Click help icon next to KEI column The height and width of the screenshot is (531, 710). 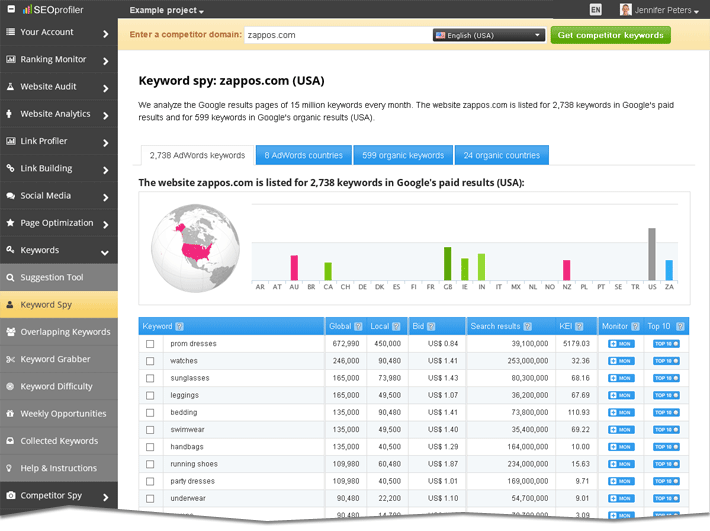pos(579,326)
